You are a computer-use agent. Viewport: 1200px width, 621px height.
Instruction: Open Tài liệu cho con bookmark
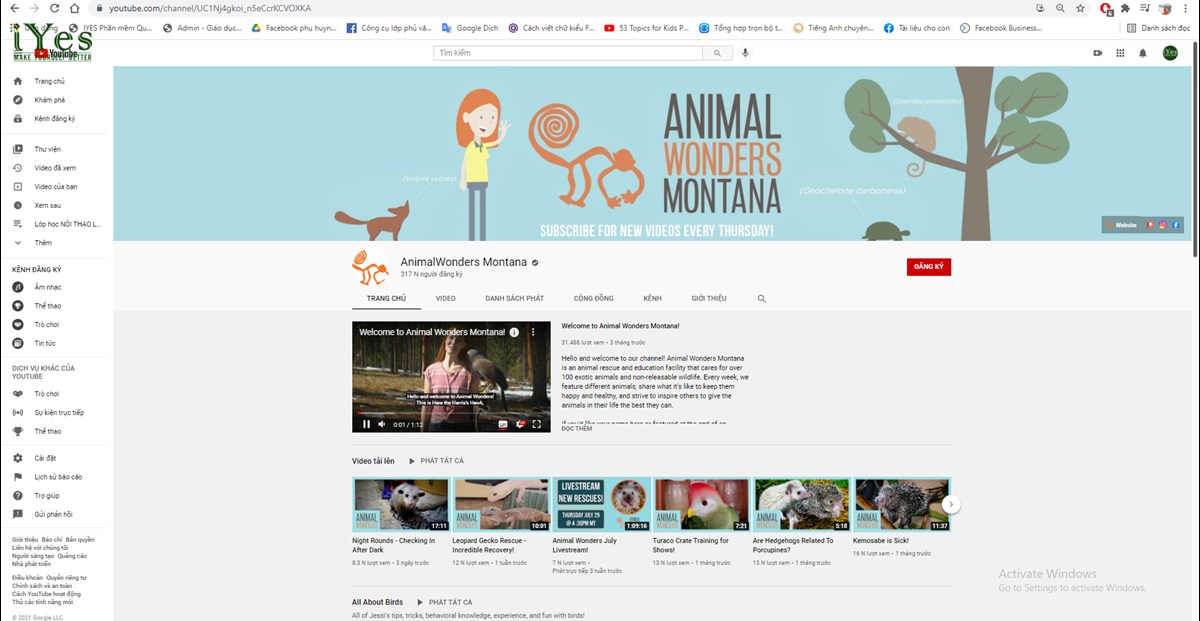click(x=916, y=28)
